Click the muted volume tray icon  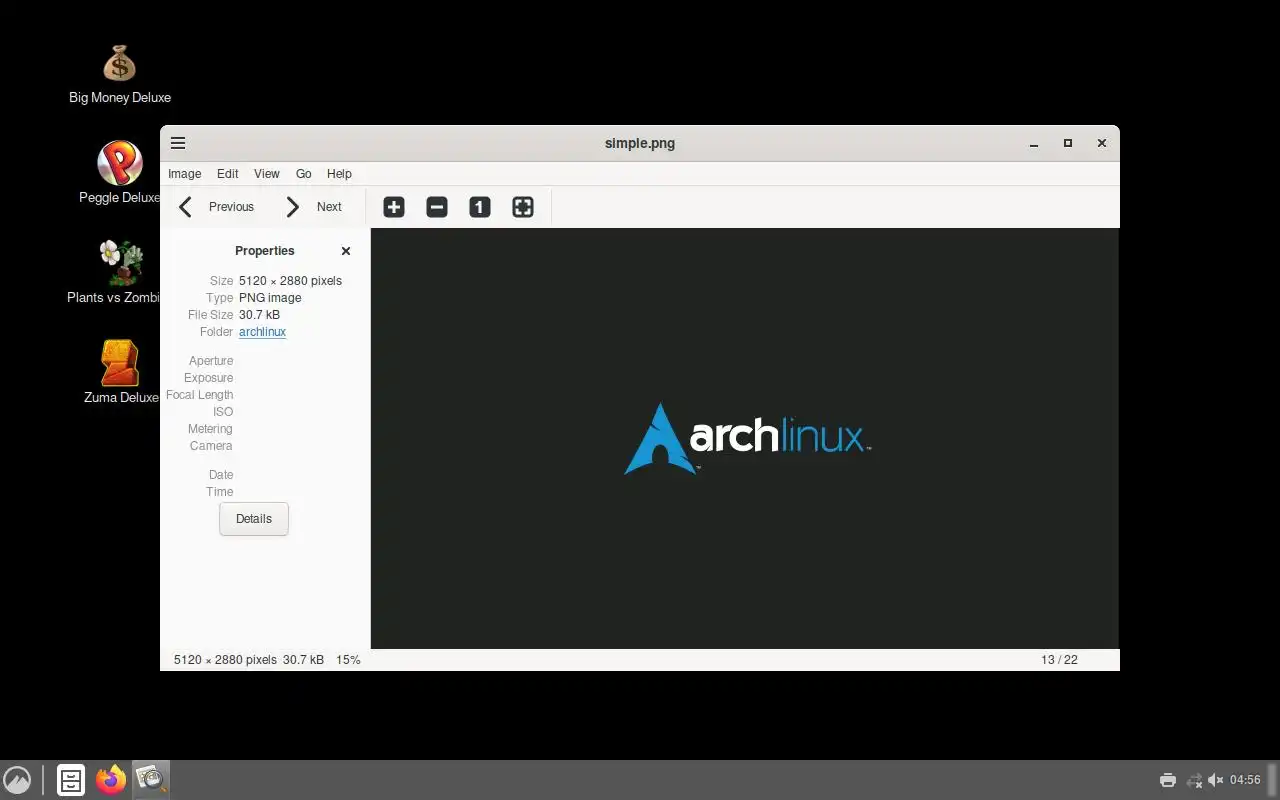(1216, 780)
